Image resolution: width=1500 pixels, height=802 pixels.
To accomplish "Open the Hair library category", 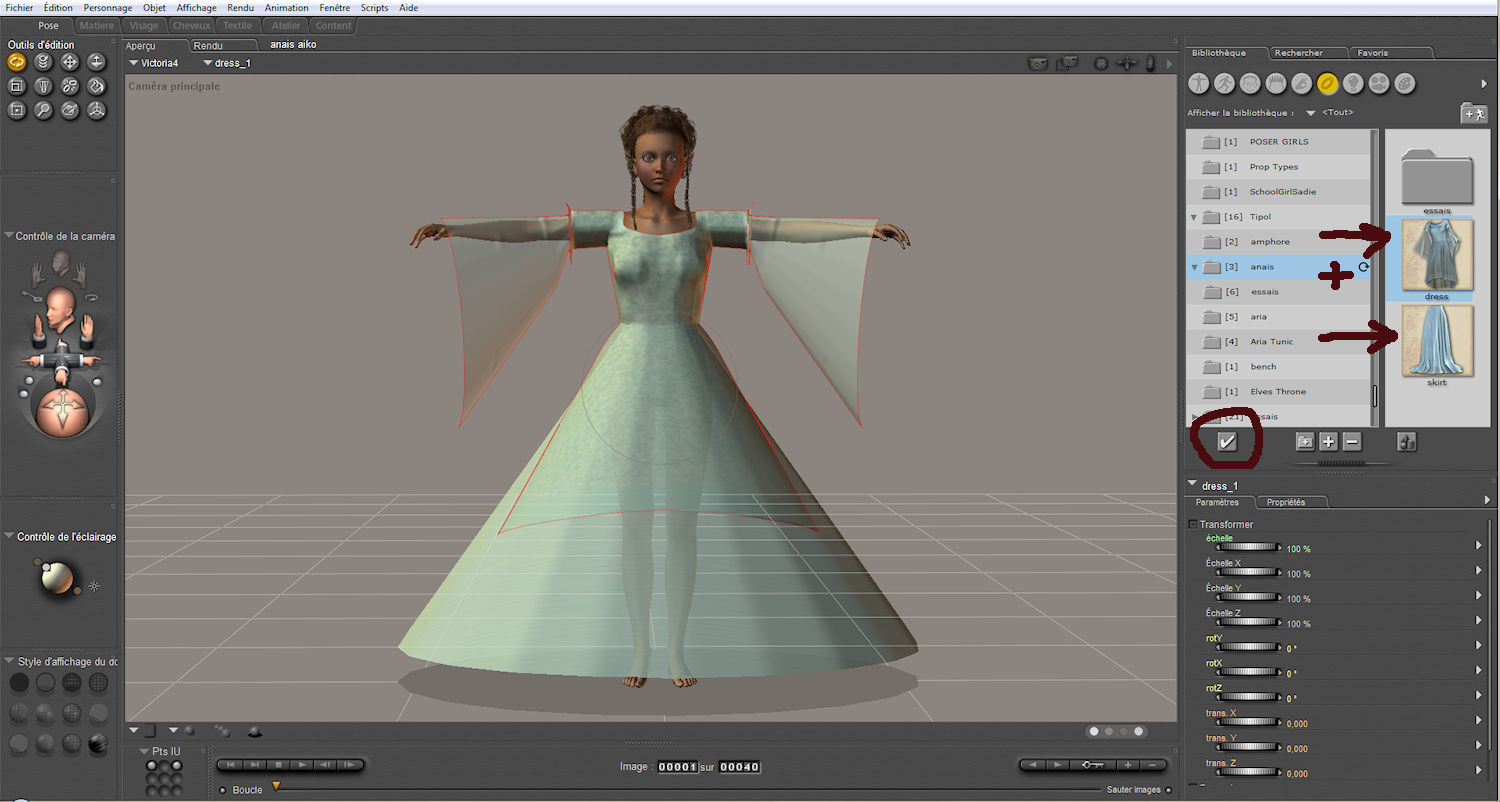I will (1276, 83).
